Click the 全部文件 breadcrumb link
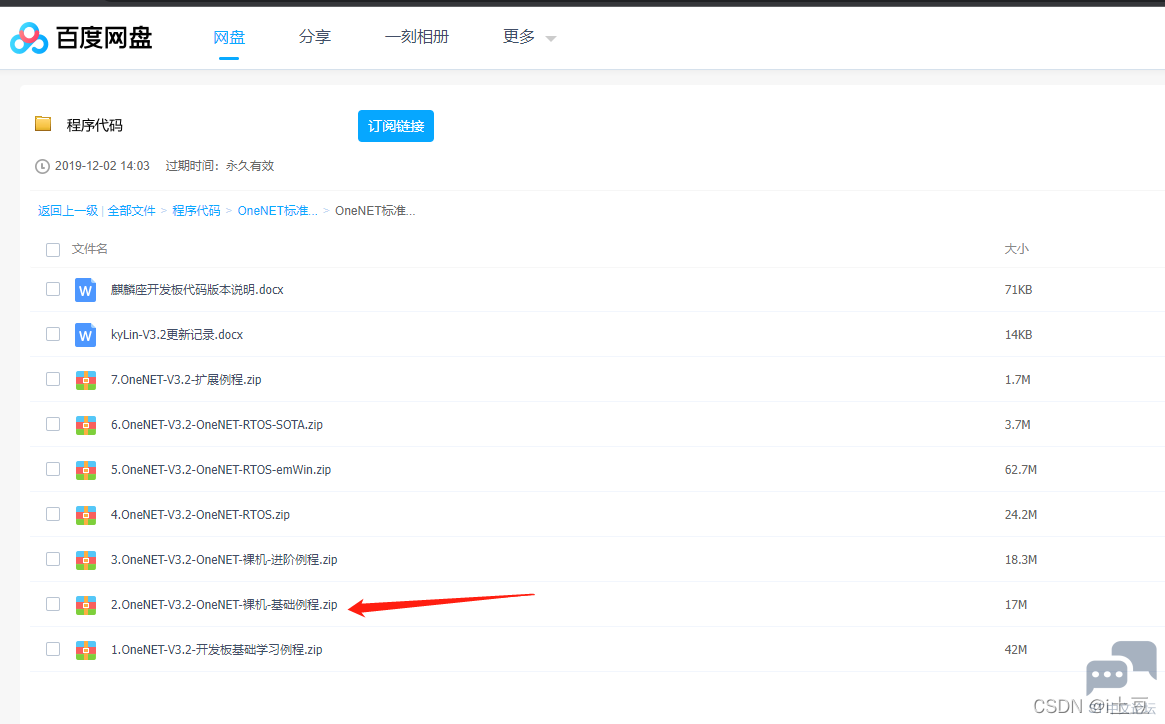1165x724 pixels. [132, 211]
